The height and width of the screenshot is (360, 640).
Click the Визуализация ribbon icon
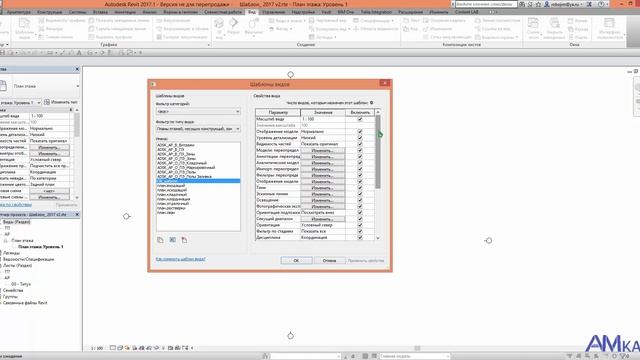[159, 20]
